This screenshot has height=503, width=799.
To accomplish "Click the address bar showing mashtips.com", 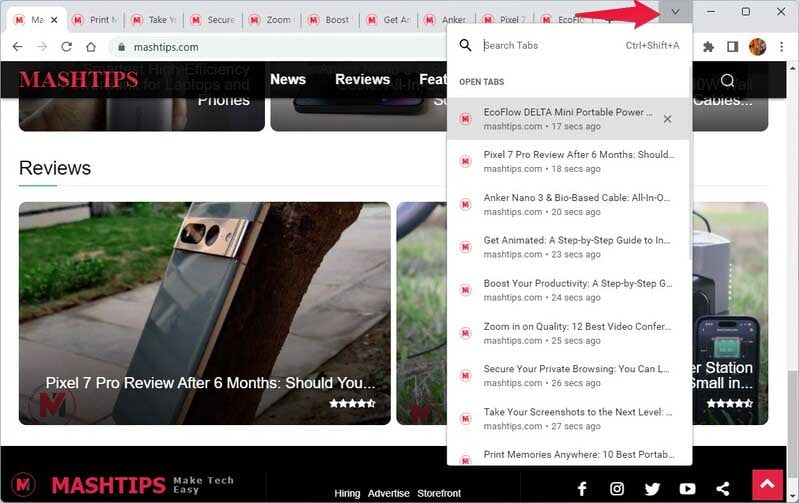I will click(x=278, y=47).
